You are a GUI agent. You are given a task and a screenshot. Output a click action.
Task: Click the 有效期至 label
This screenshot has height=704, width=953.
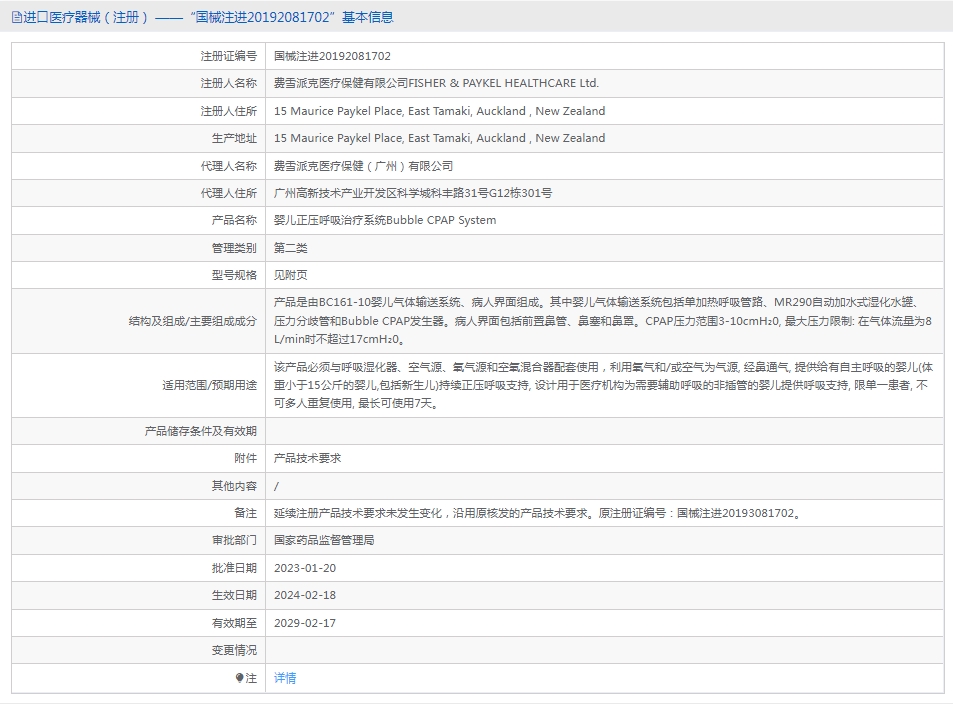pos(234,623)
